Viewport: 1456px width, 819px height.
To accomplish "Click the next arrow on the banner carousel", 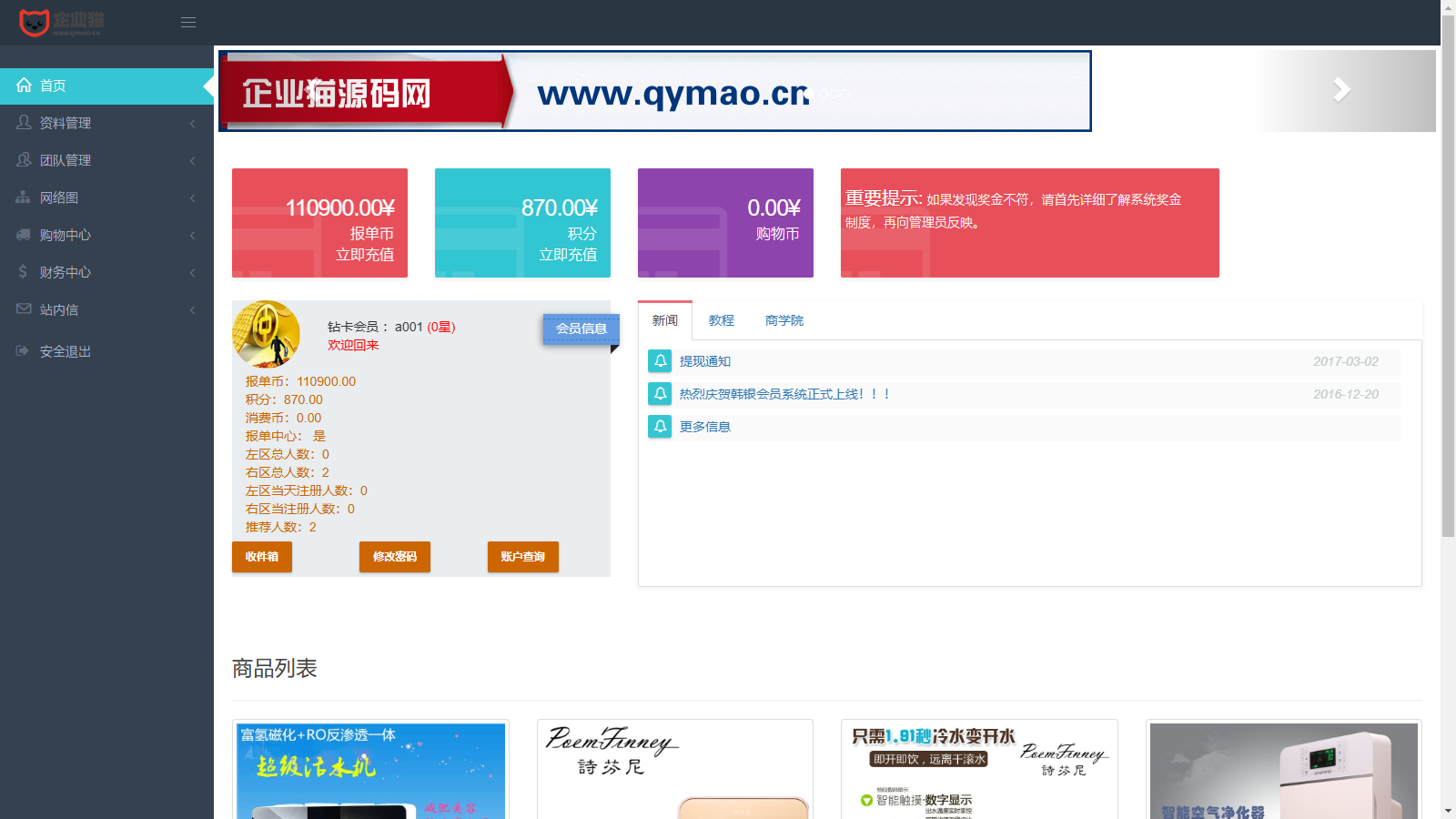I will (x=1340, y=90).
